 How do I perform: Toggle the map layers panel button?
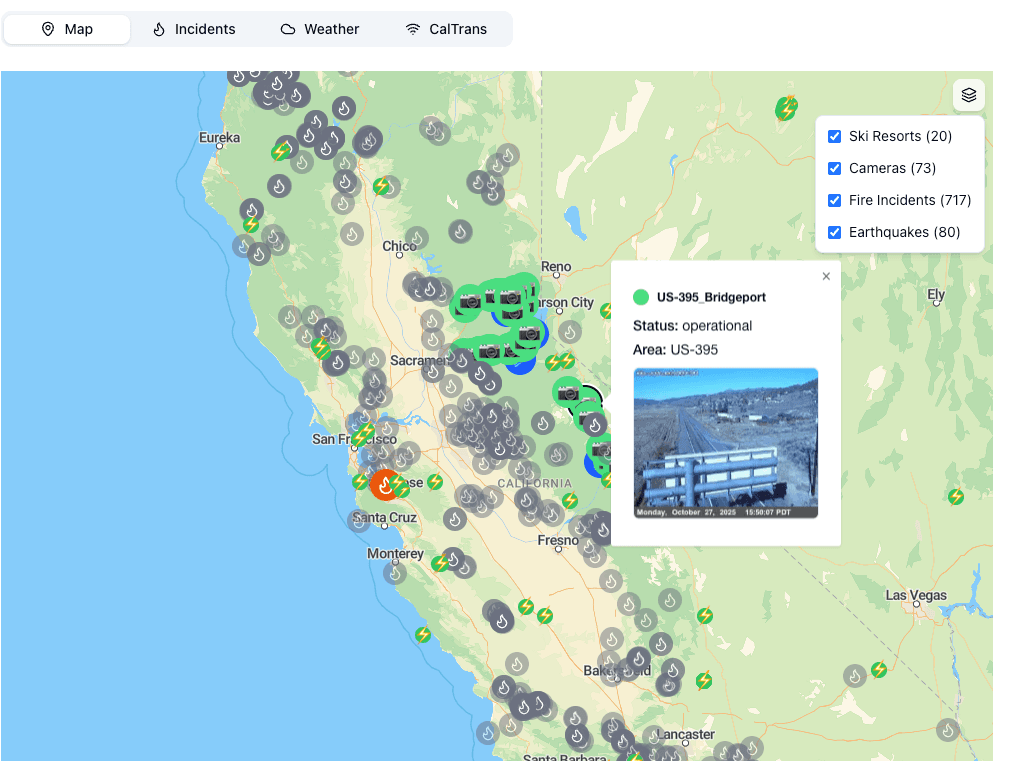[x=968, y=95]
